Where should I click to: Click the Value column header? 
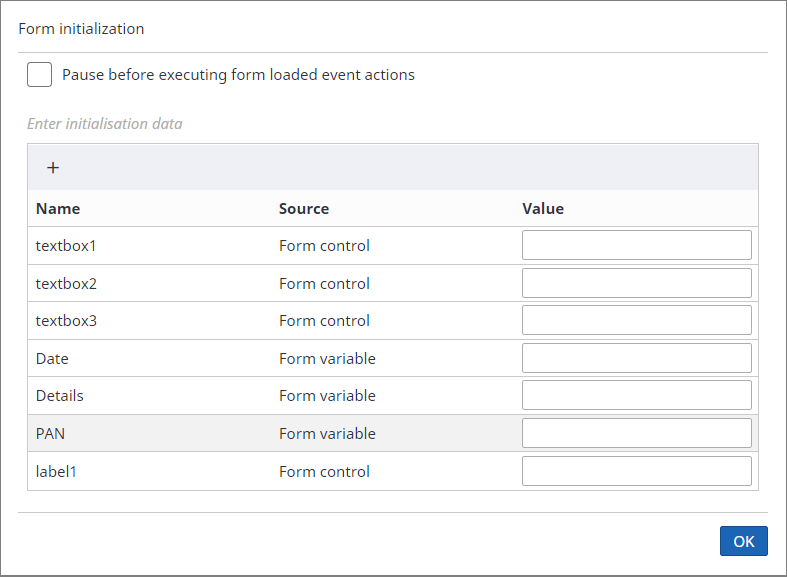point(543,209)
